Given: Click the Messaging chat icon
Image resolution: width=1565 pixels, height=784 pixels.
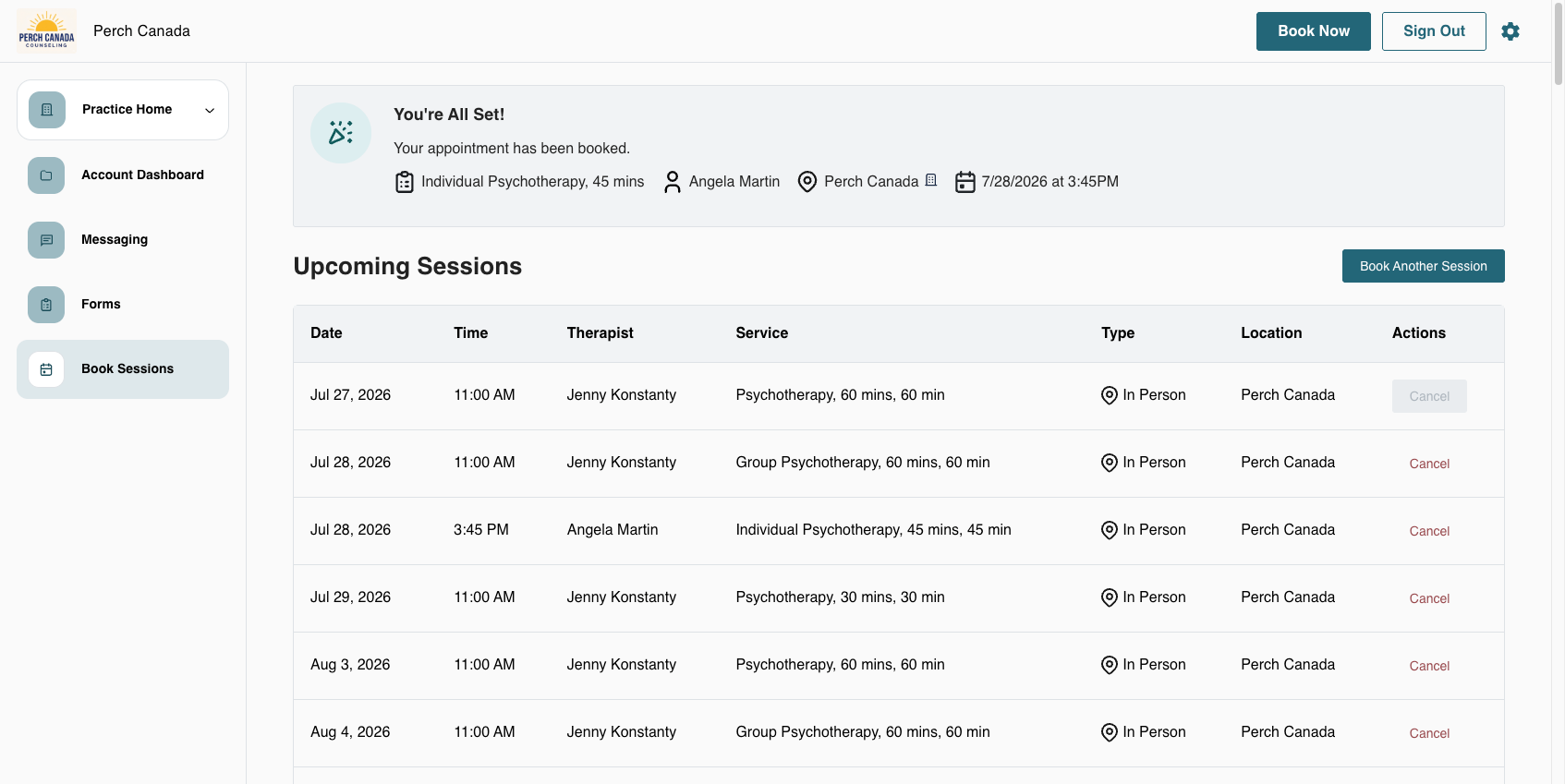Looking at the screenshot, I should (x=46, y=240).
